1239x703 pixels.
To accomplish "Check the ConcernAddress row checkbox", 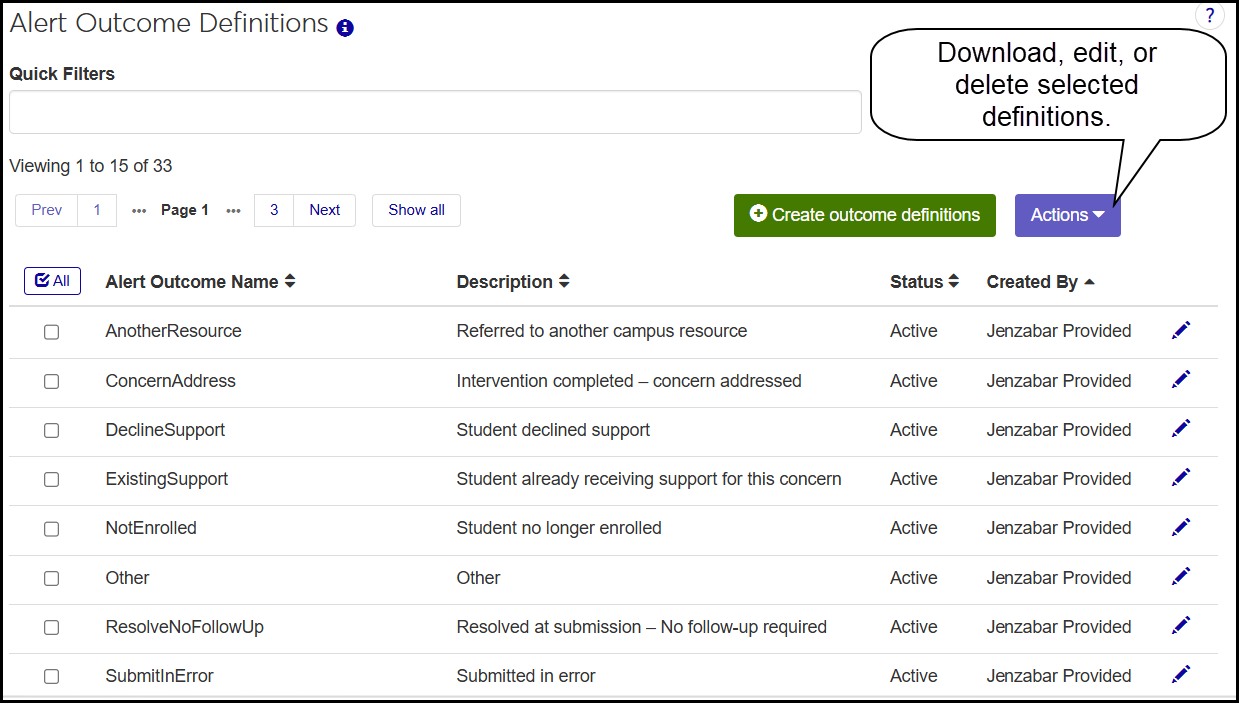I will coord(51,382).
